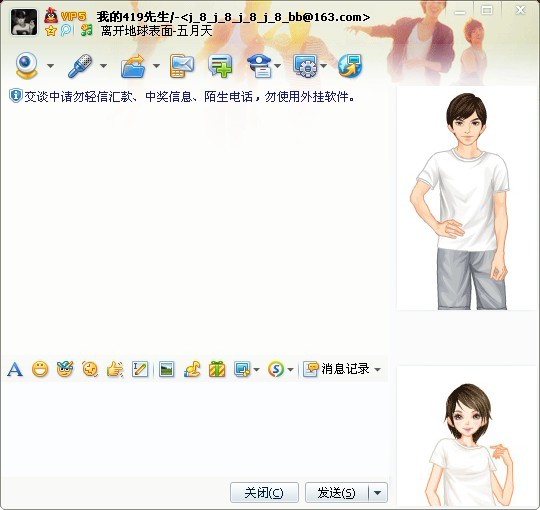Click the song title 离开地球表面-五月天
The width and height of the screenshot is (540, 510).
(x=156, y=31)
